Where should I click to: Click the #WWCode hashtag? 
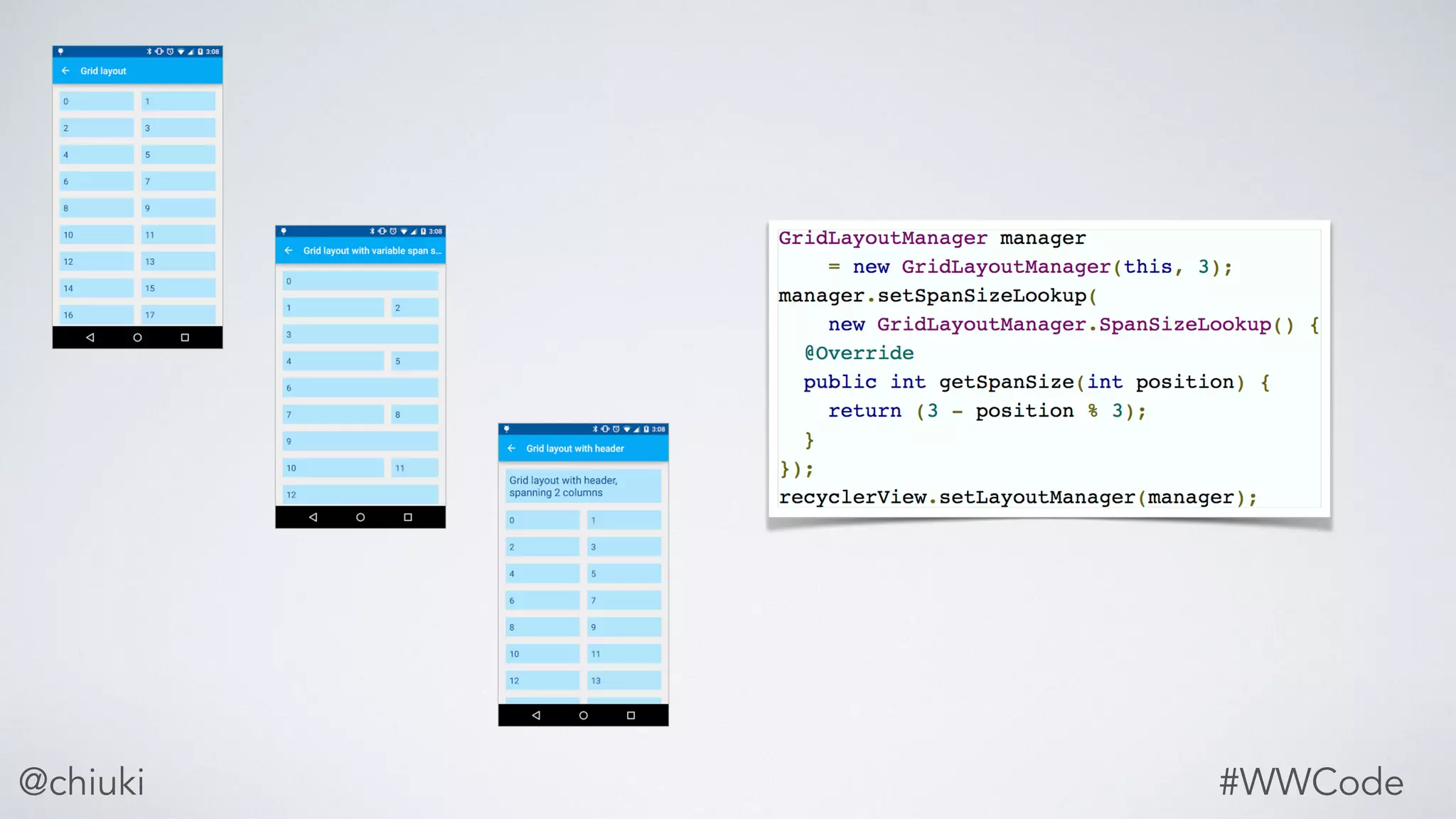point(1311,782)
